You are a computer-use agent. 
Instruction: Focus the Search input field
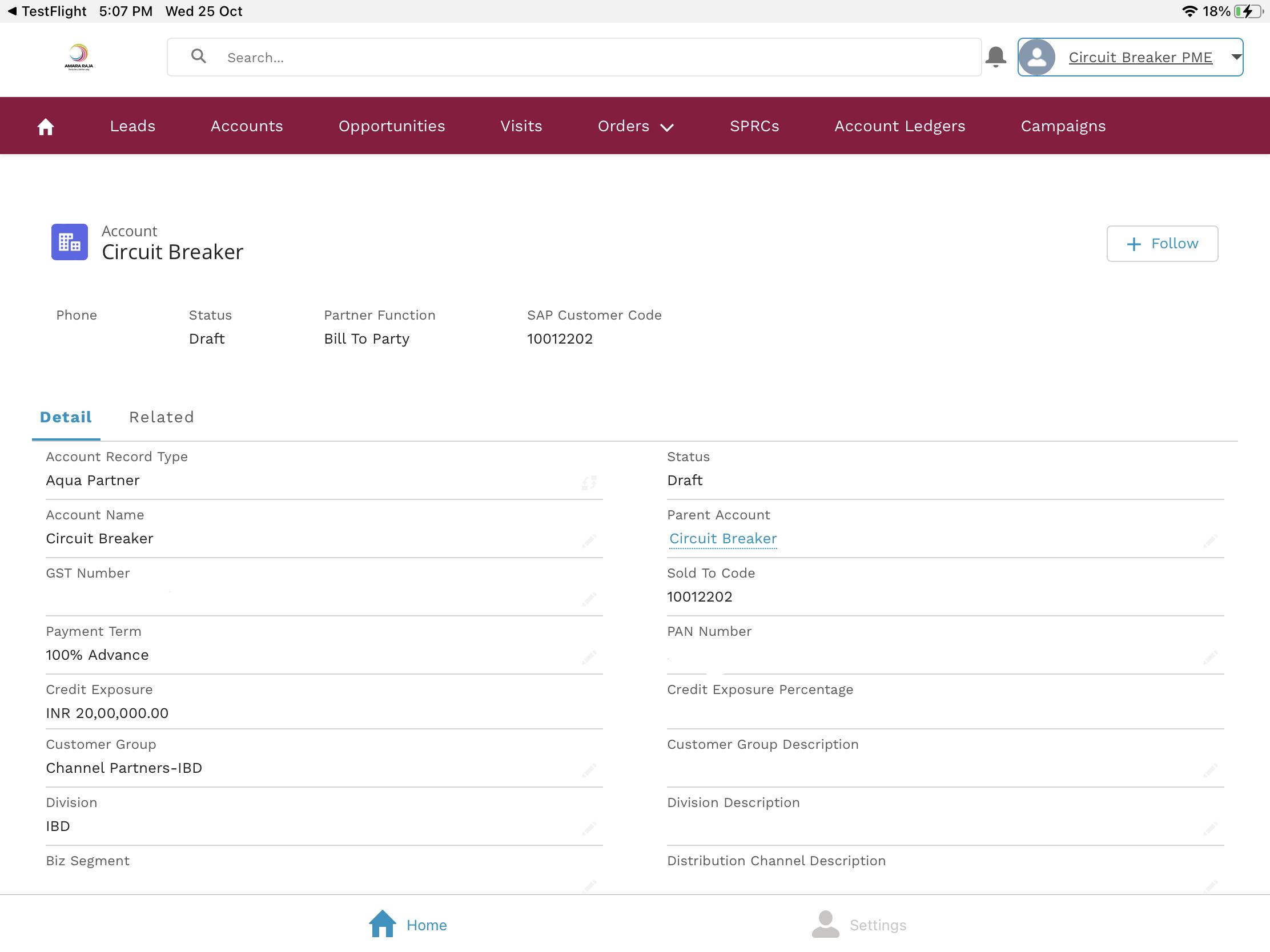point(574,57)
